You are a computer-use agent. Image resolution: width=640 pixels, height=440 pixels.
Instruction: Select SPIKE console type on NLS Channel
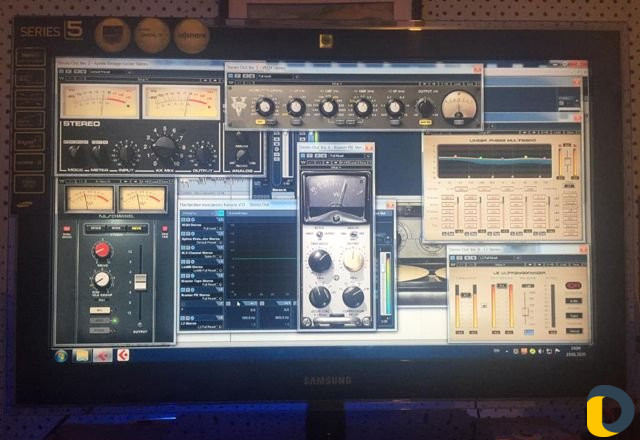tap(96, 229)
